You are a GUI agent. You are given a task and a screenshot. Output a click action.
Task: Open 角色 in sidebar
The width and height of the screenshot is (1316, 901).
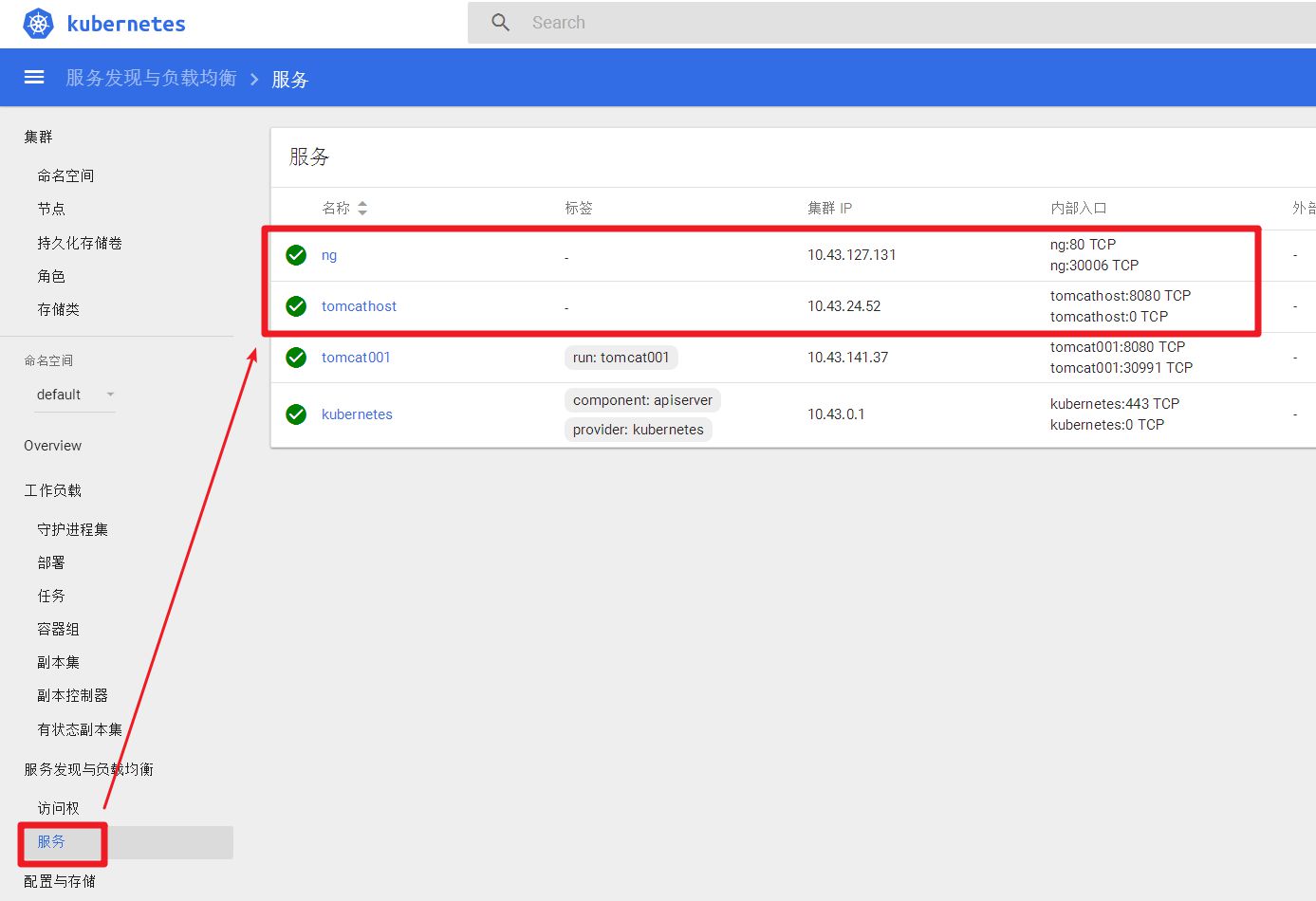pyautogui.click(x=51, y=276)
